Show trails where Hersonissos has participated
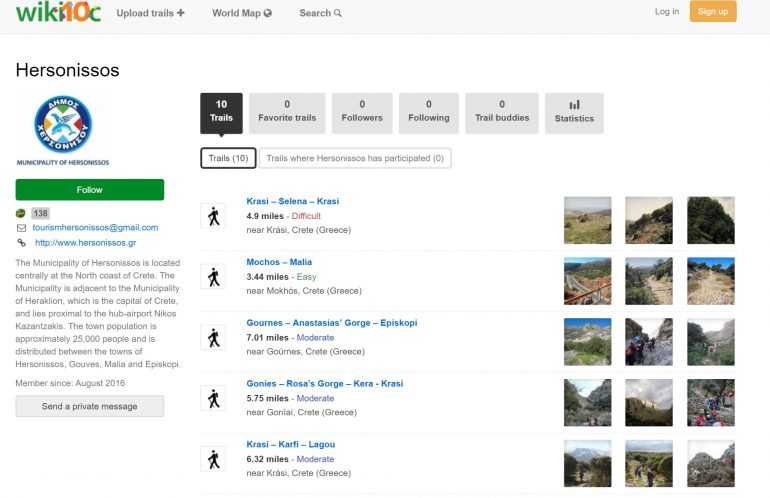Screen dimensions: 770x498 pyautogui.click(x=355, y=158)
